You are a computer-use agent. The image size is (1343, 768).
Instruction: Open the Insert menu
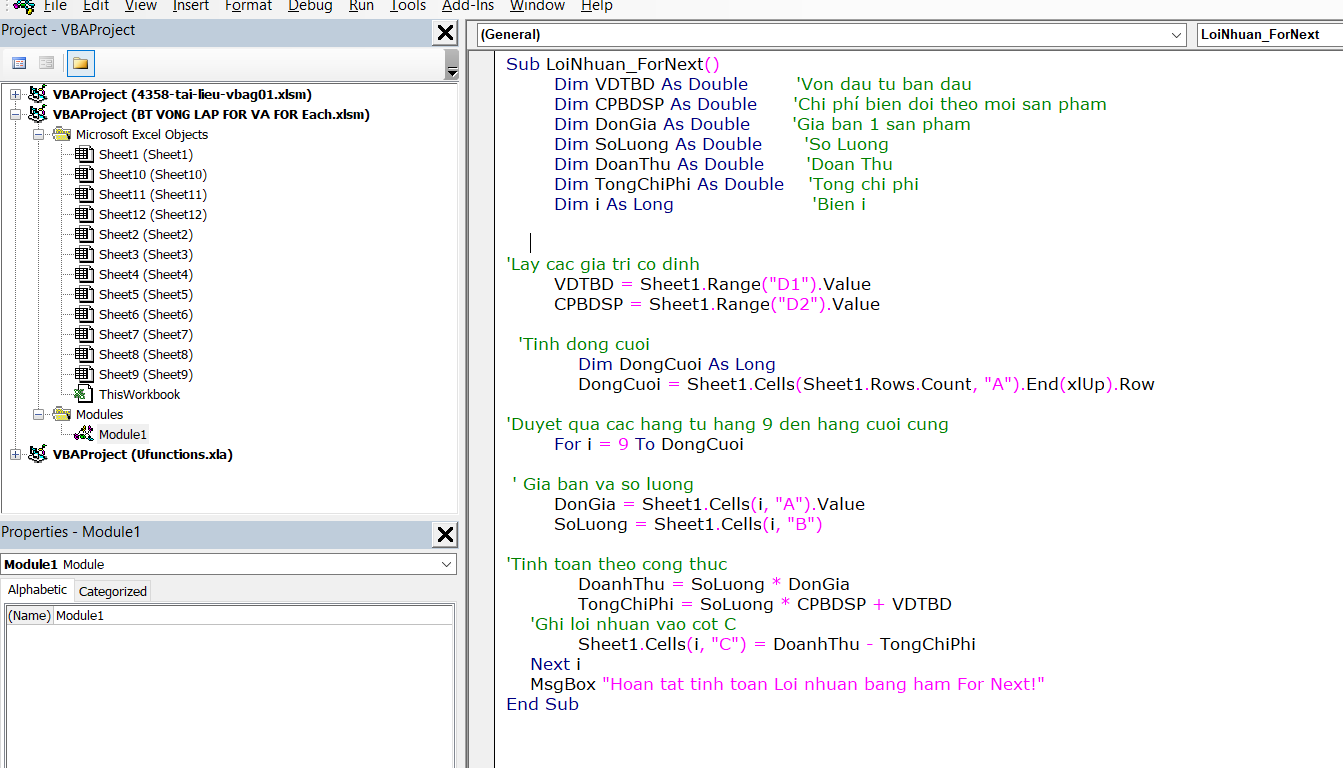[191, 6]
